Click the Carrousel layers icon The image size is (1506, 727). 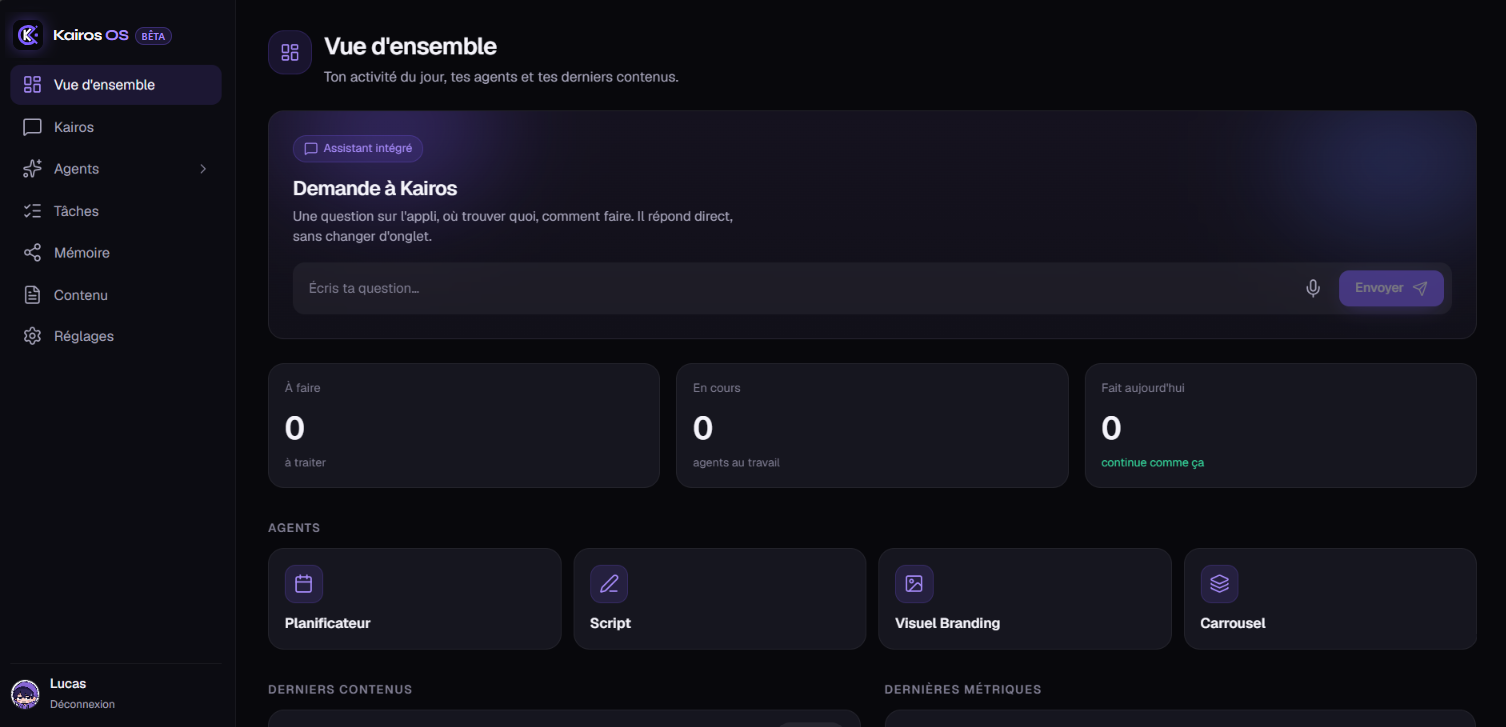click(1219, 584)
